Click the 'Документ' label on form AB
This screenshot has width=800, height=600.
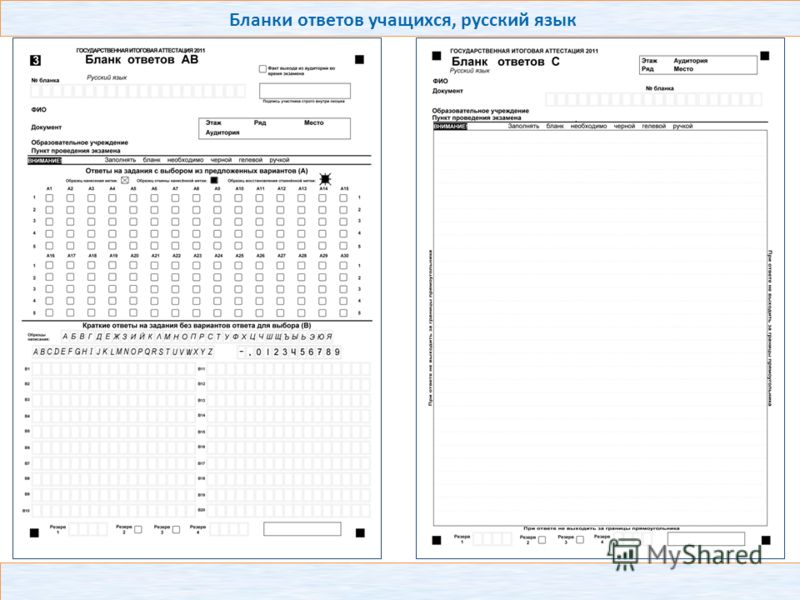tap(46, 127)
